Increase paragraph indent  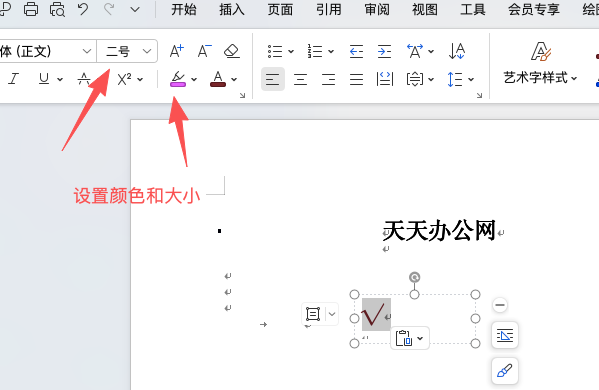pos(384,51)
